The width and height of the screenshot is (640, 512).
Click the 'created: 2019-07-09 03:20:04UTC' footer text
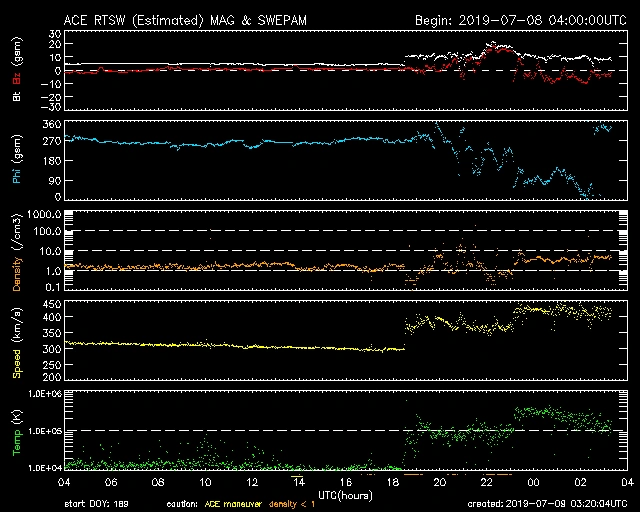point(547,504)
